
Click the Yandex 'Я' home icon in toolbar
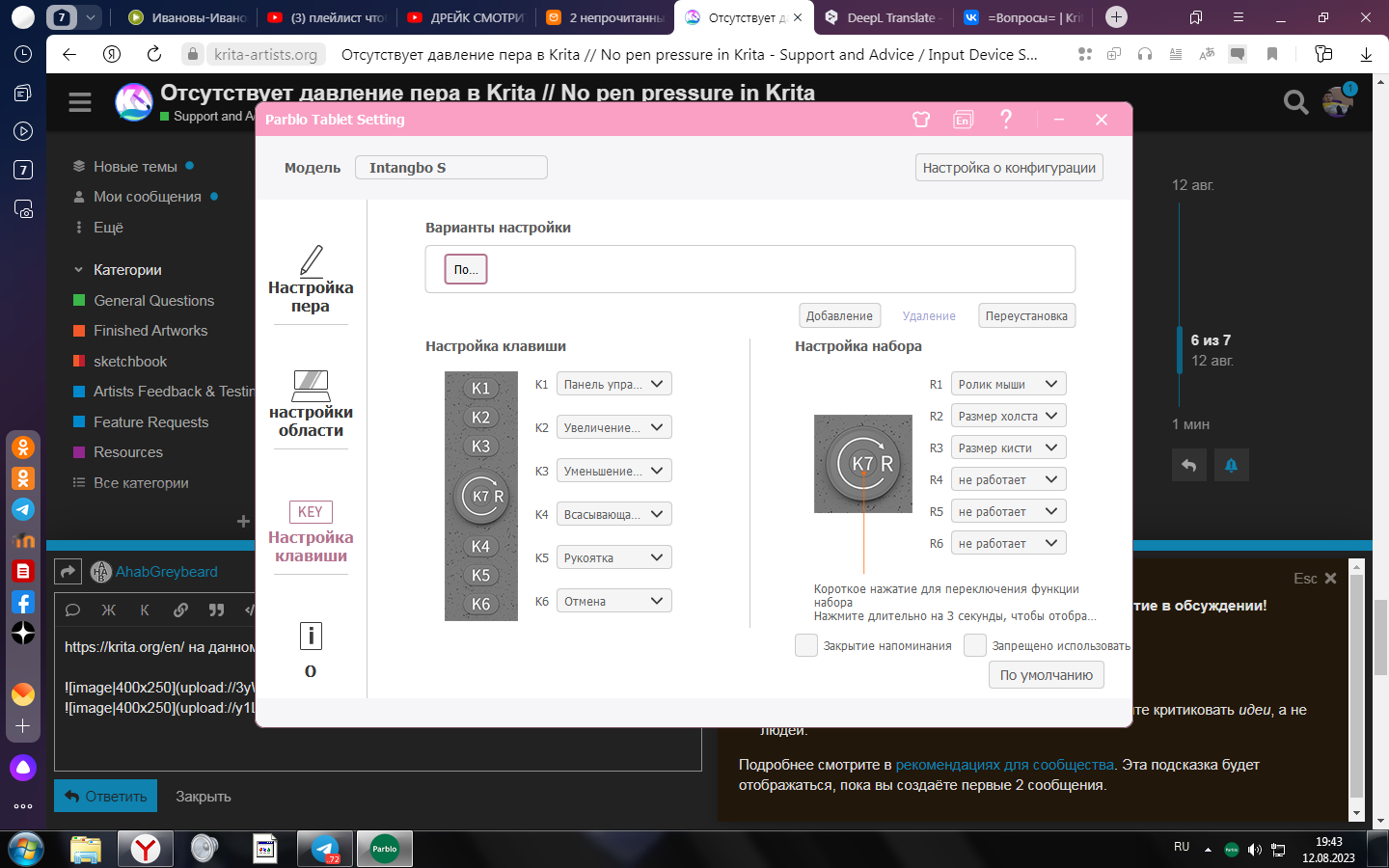pyautogui.click(x=112, y=54)
